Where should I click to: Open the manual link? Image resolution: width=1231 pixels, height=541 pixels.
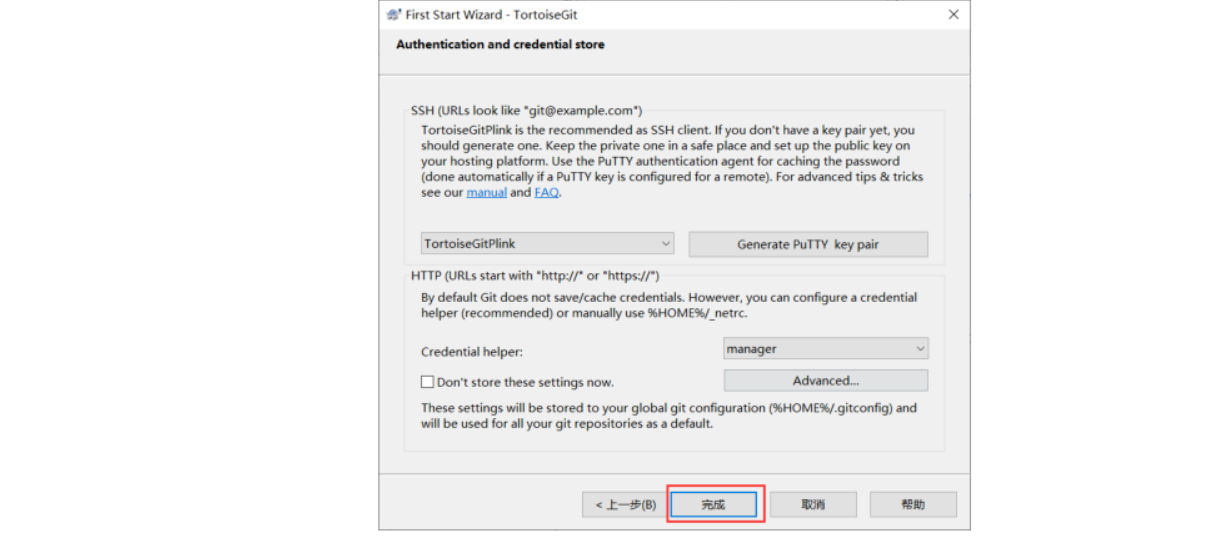pos(486,192)
